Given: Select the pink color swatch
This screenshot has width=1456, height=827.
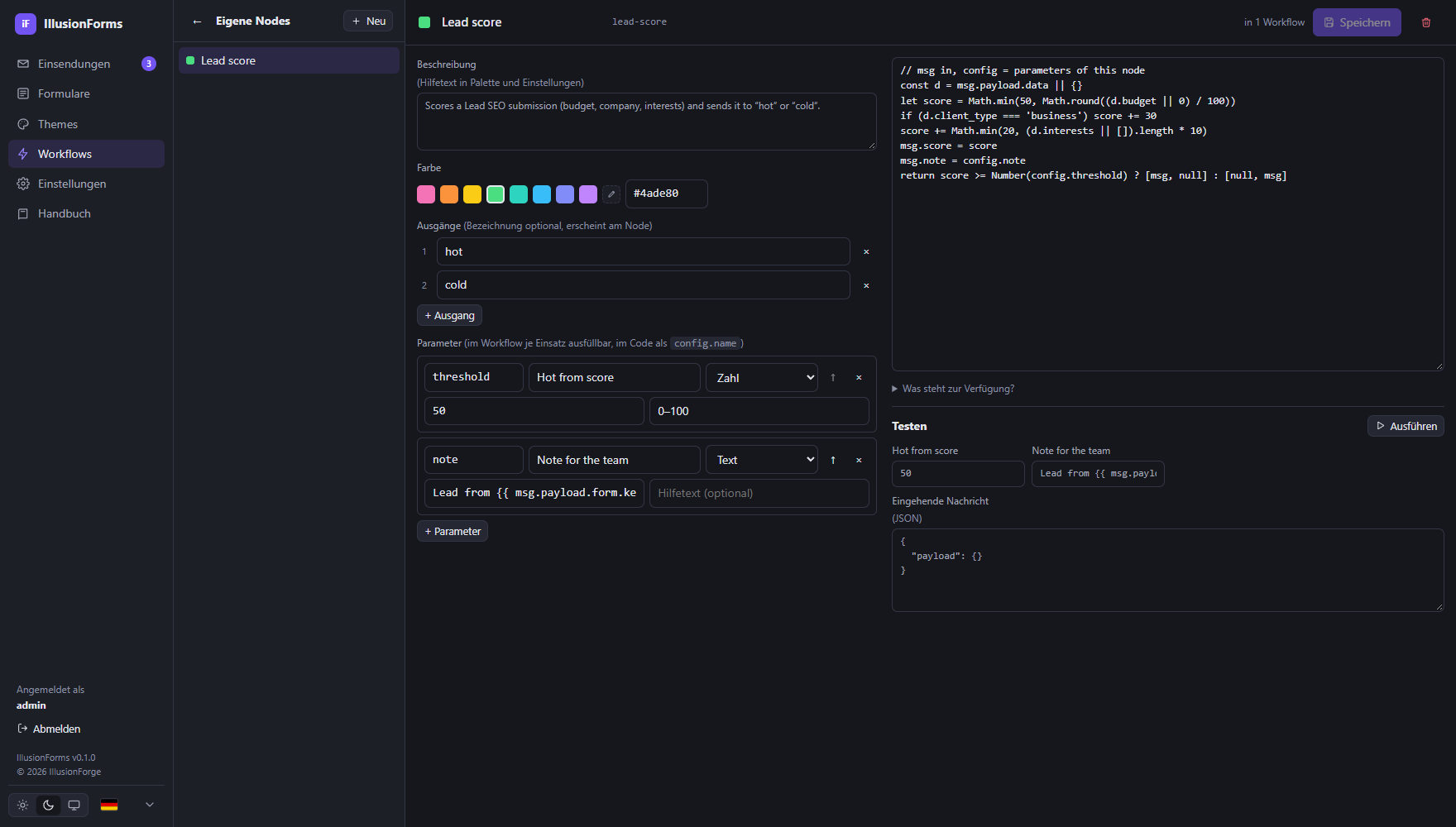Looking at the screenshot, I should [x=426, y=194].
